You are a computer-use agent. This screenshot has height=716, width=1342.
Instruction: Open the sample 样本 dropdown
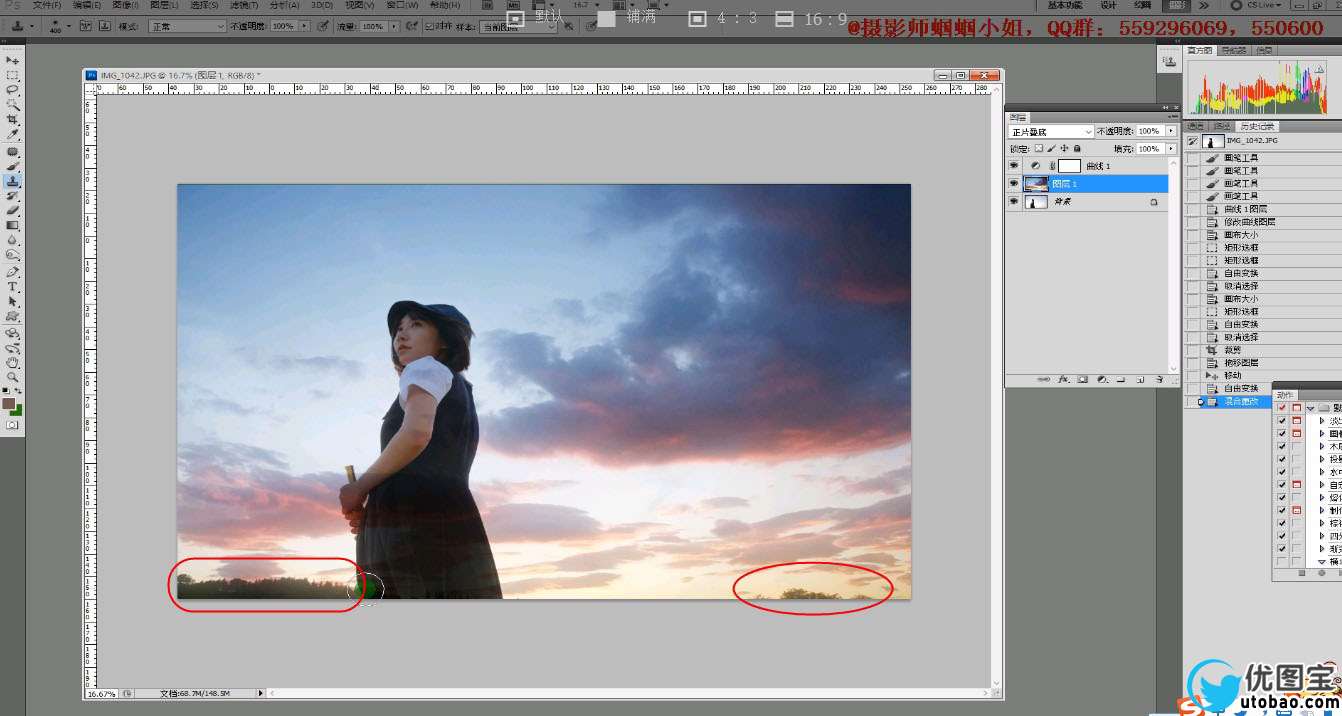point(516,26)
